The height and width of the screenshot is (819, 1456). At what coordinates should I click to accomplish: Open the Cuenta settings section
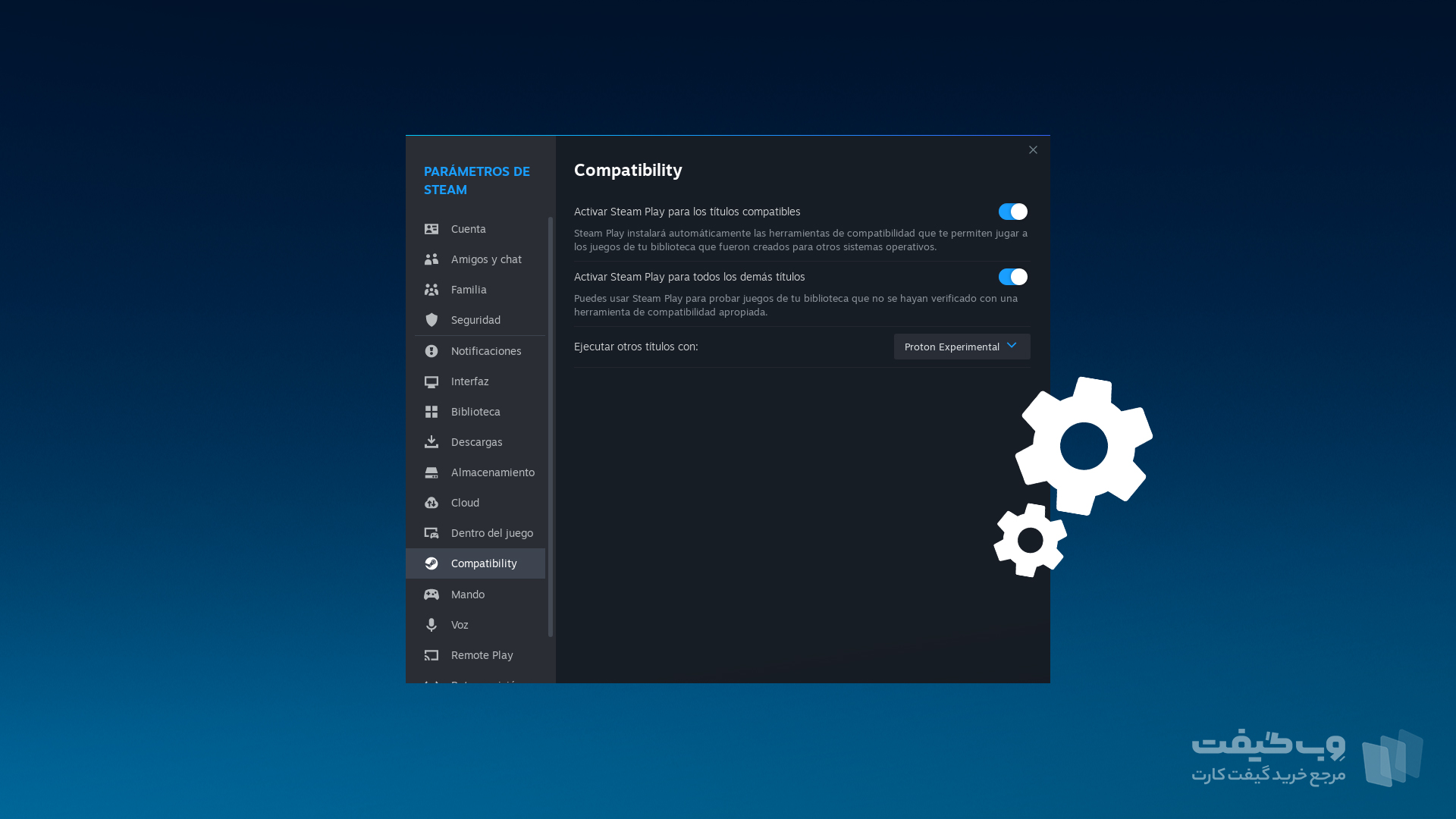475,229
